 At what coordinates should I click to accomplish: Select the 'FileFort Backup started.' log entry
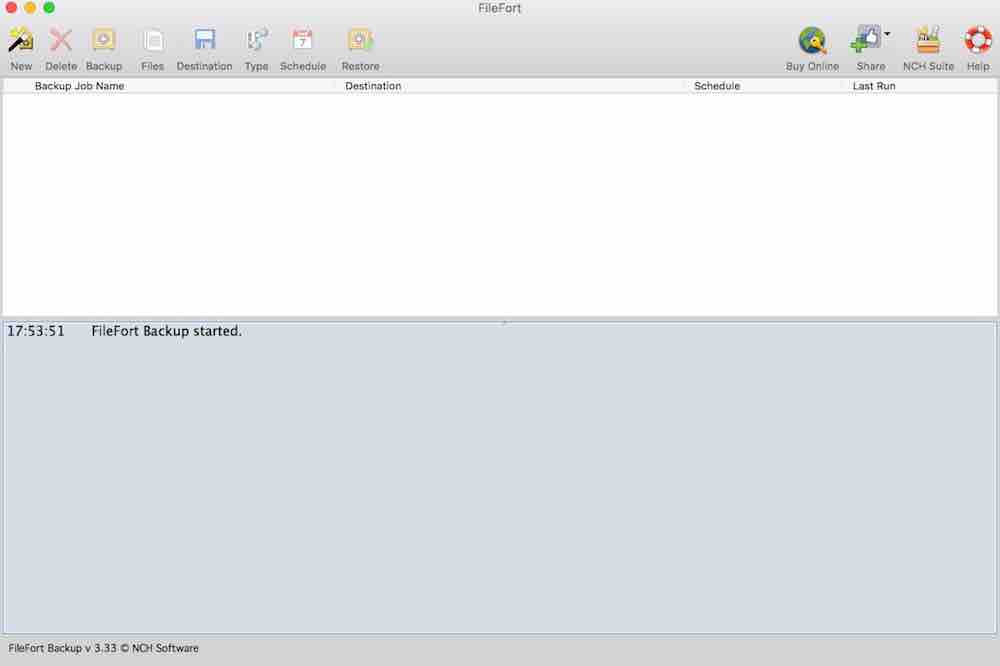tap(166, 331)
